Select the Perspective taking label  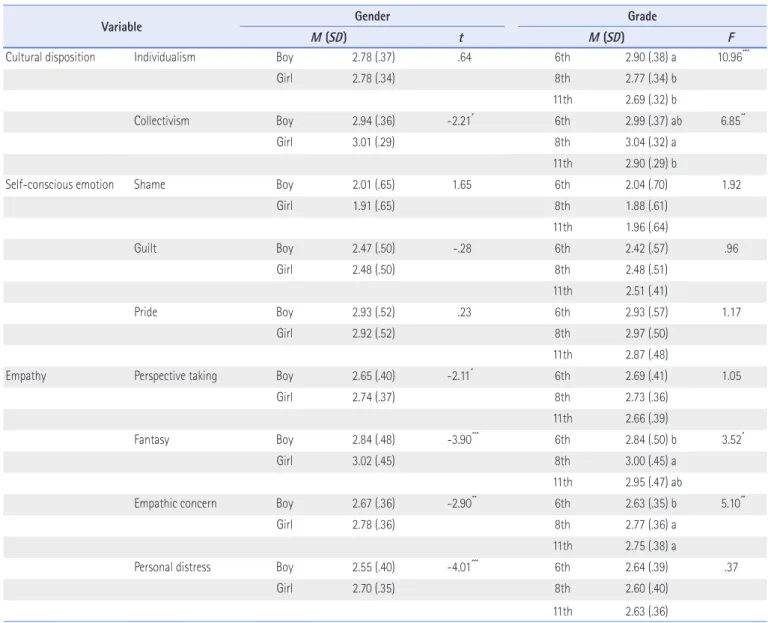pyautogui.click(x=175, y=376)
